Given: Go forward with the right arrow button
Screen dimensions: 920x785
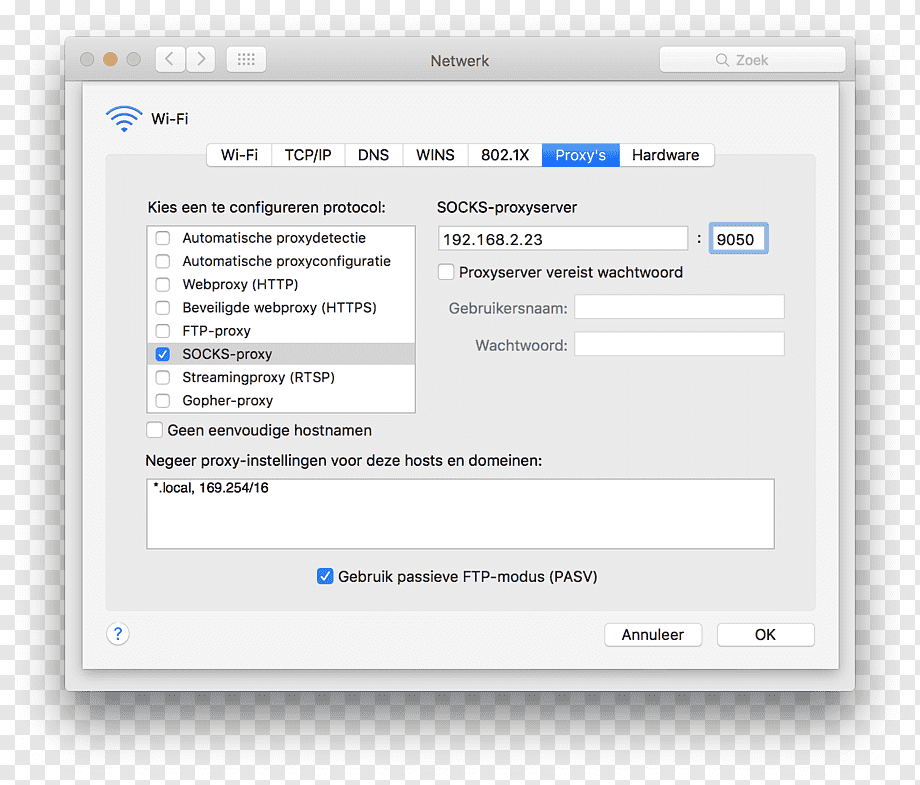Looking at the screenshot, I should coord(201,59).
